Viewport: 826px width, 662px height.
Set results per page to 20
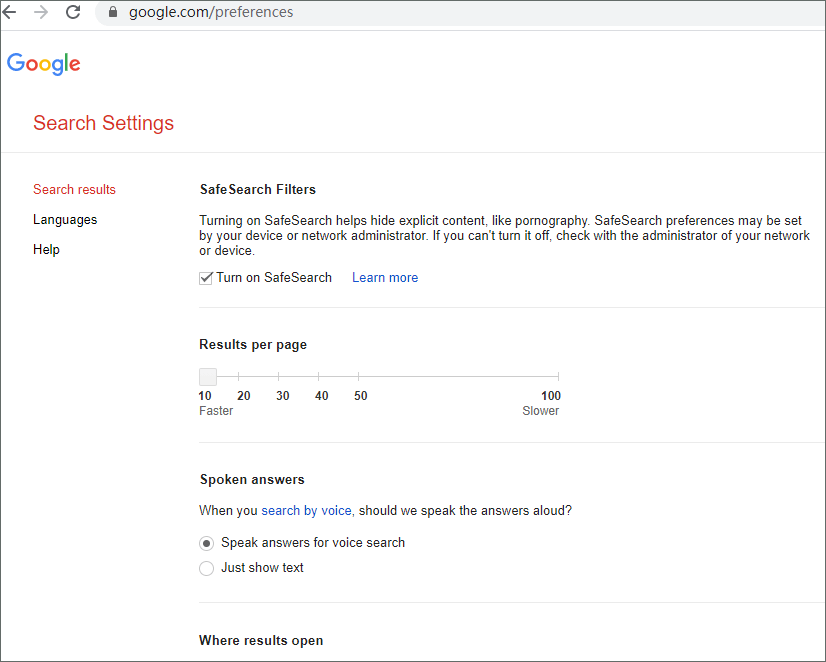pyautogui.click(x=239, y=377)
